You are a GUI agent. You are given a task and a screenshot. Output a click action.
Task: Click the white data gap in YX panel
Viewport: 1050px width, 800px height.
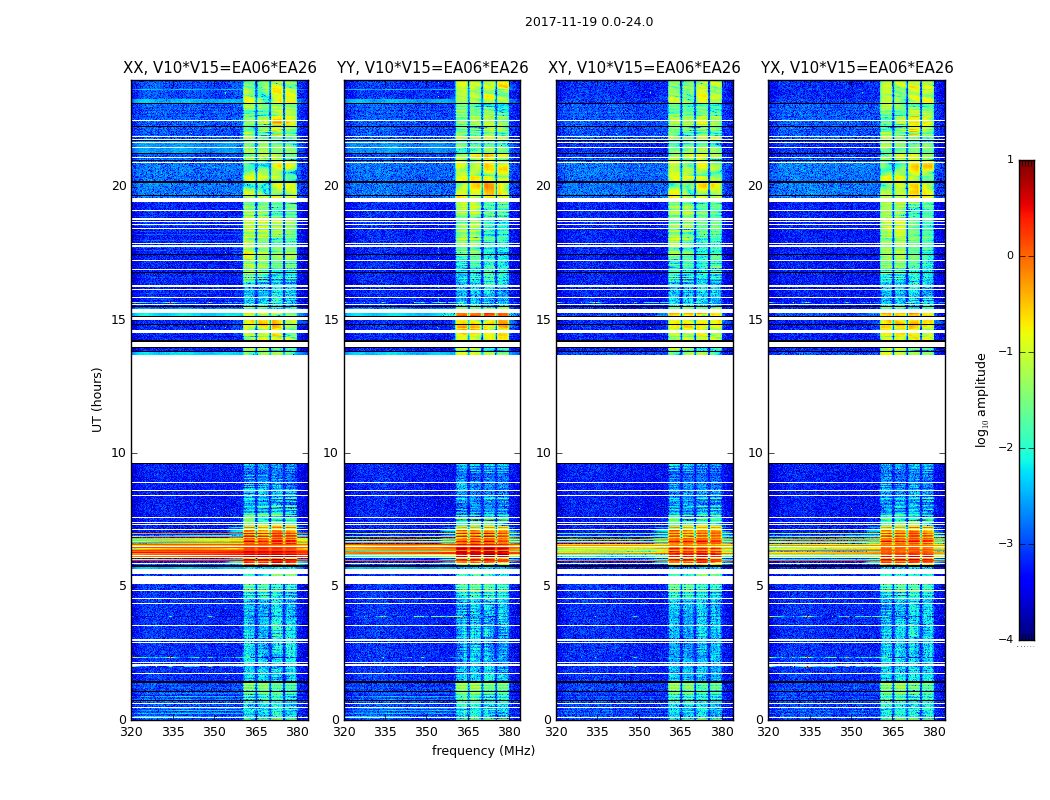click(x=856, y=408)
